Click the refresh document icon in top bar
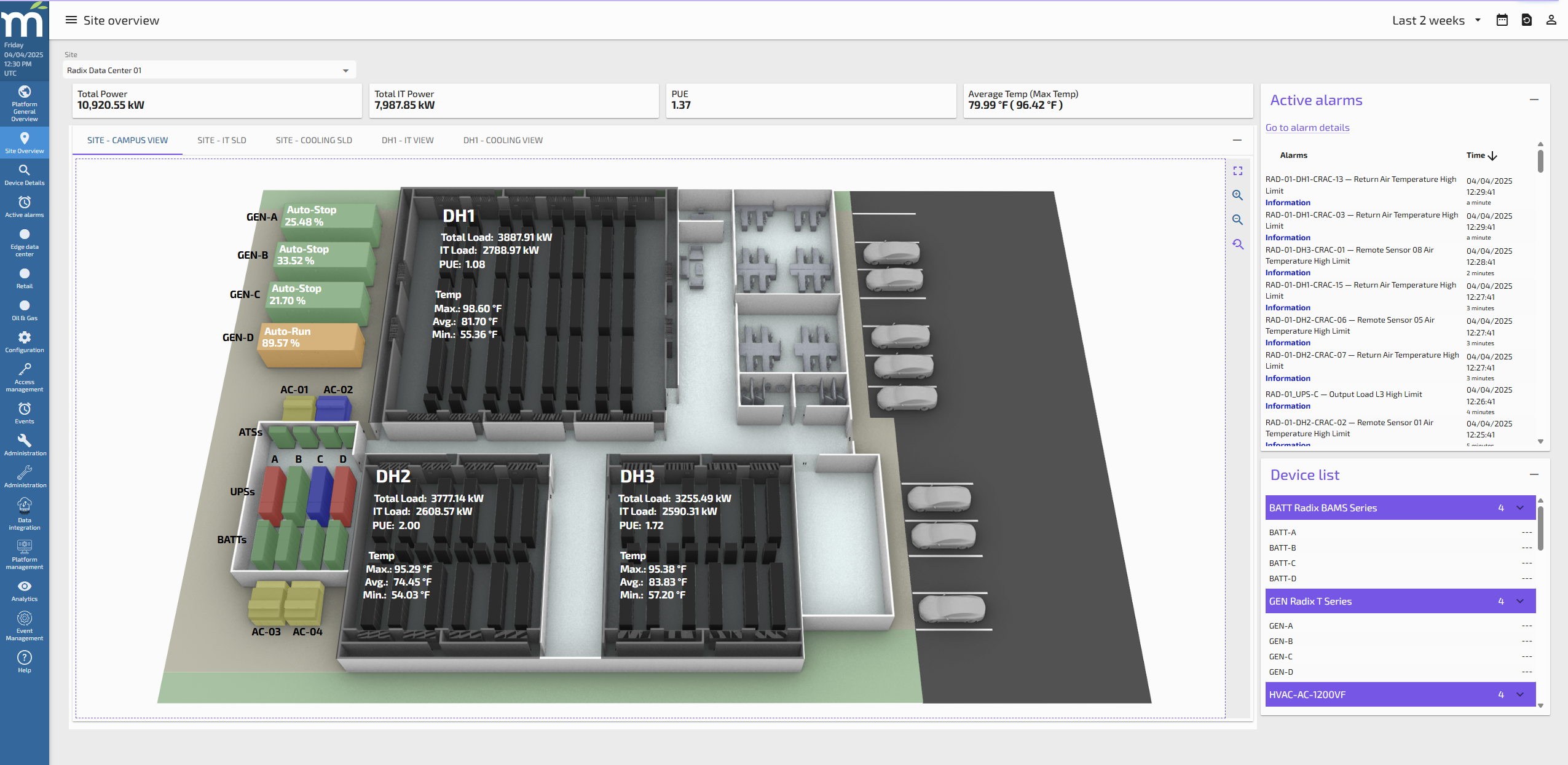 (x=1526, y=20)
